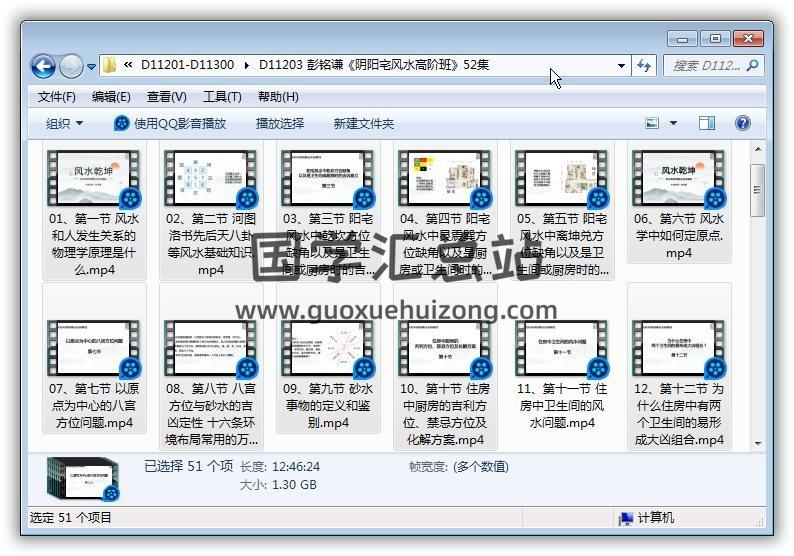Click the search magnifier icon

coord(752,66)
